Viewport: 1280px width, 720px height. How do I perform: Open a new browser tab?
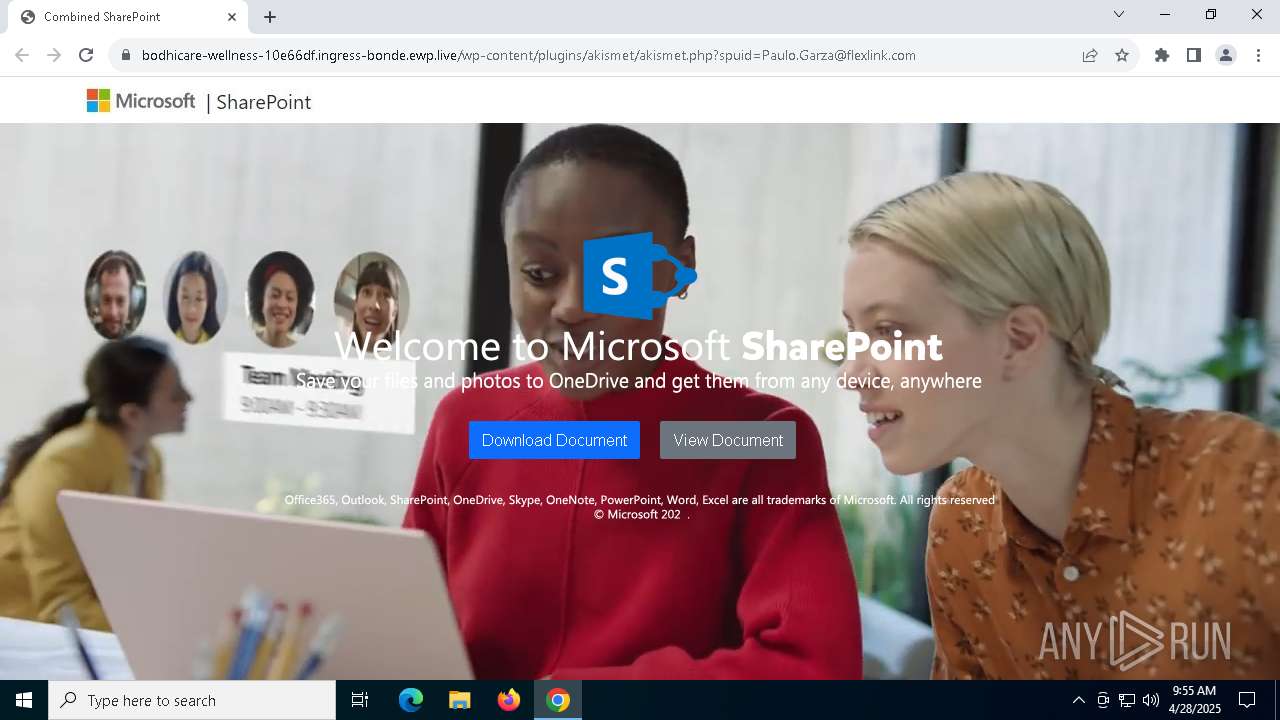(270, 17)
